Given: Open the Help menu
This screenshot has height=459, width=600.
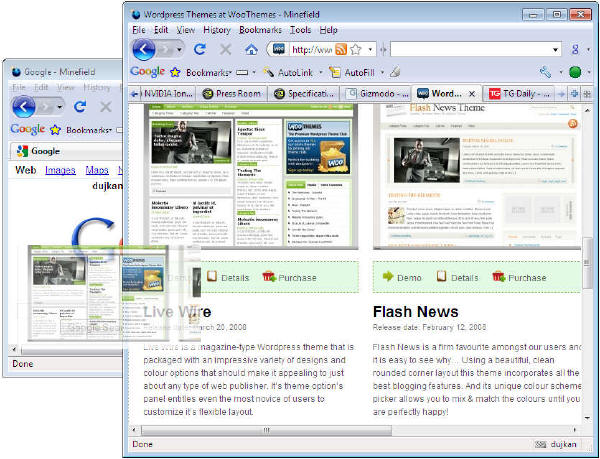Looking at the screenshot, I should click(x=328, y=30).
